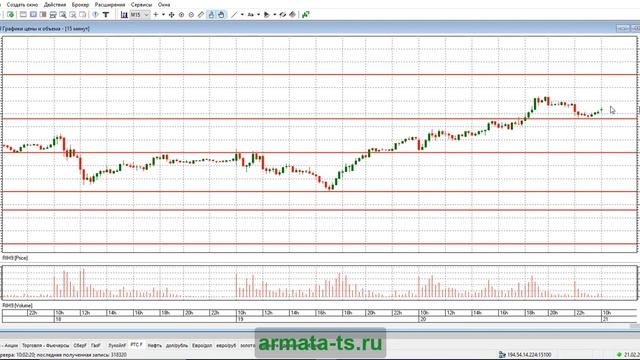This screenshot has height=360, width=640.
Task: Open the M15 timeframe dropdown
Action: click(140, 15)
